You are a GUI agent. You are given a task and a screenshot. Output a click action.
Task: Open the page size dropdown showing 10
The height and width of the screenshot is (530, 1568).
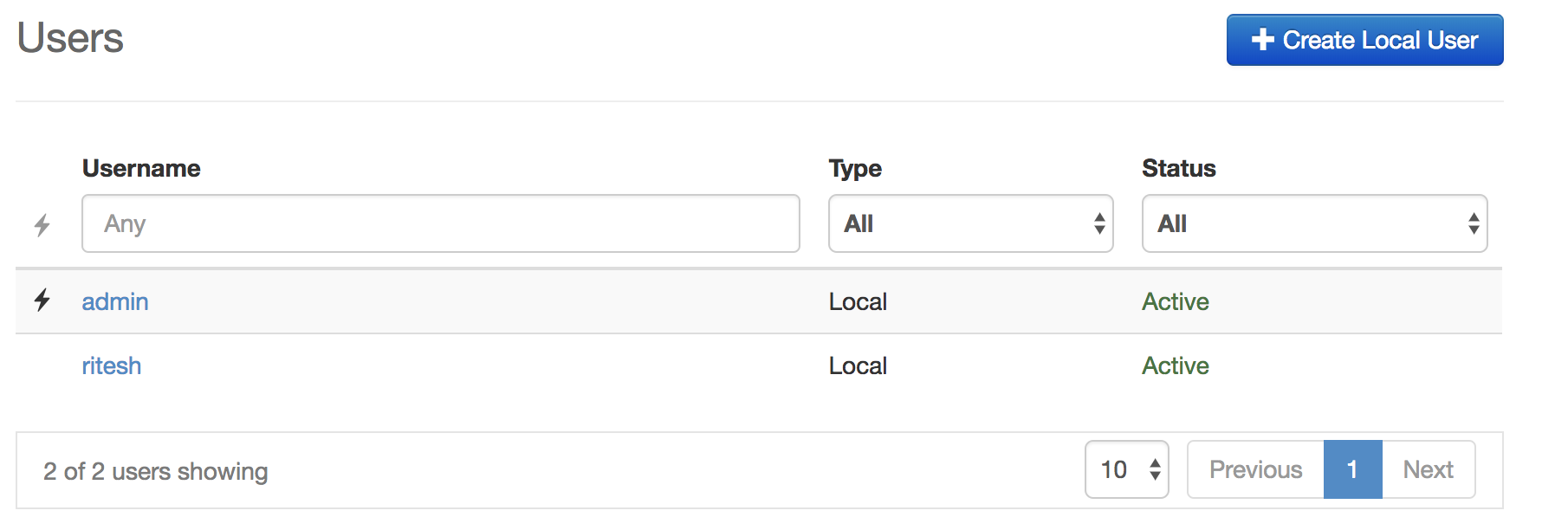coord(1126,469)
